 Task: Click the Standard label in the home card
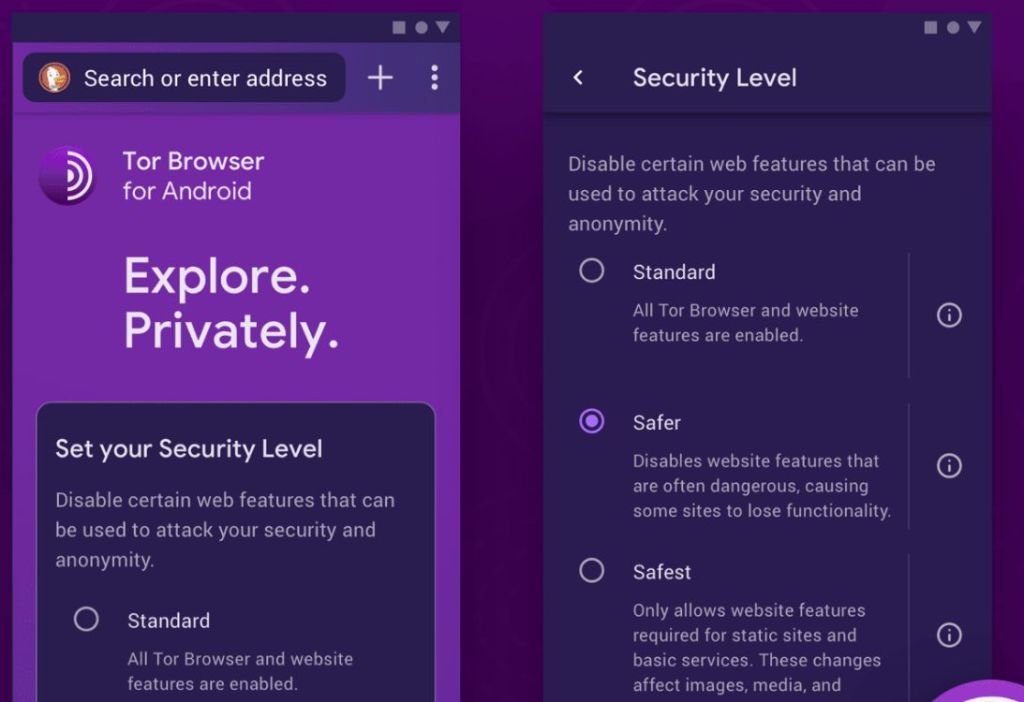168,620
